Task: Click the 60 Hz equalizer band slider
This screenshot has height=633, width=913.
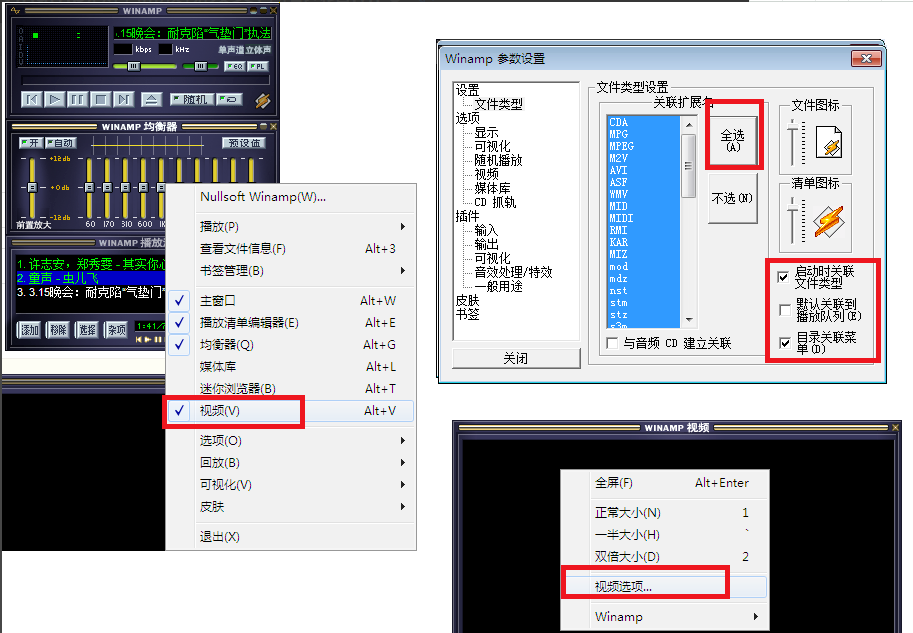Action: coord(89,188)
